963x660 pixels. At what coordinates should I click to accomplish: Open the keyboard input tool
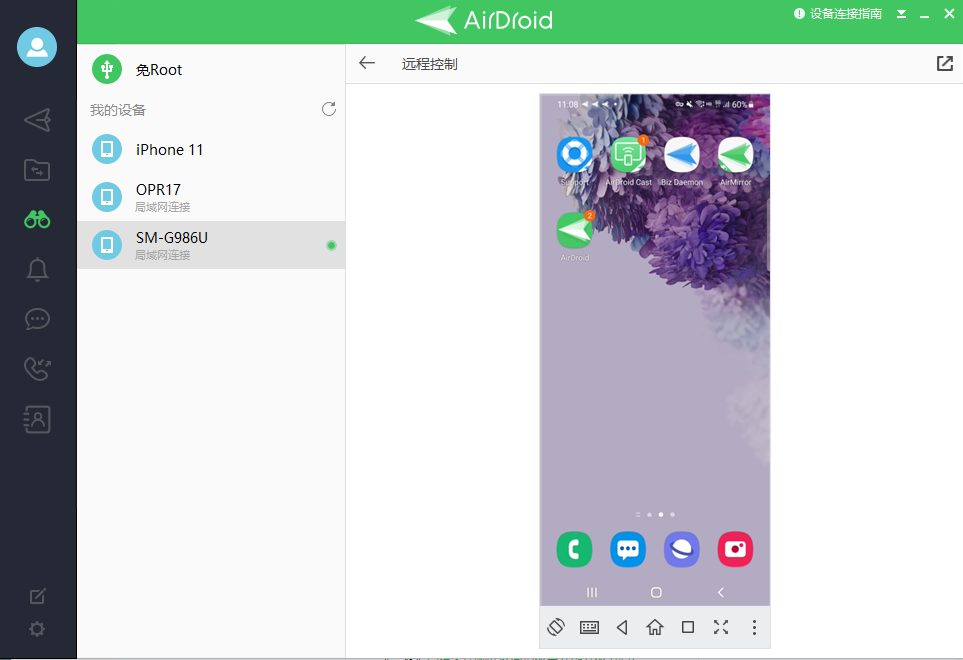pyautogui.click(x=590, y=627)
